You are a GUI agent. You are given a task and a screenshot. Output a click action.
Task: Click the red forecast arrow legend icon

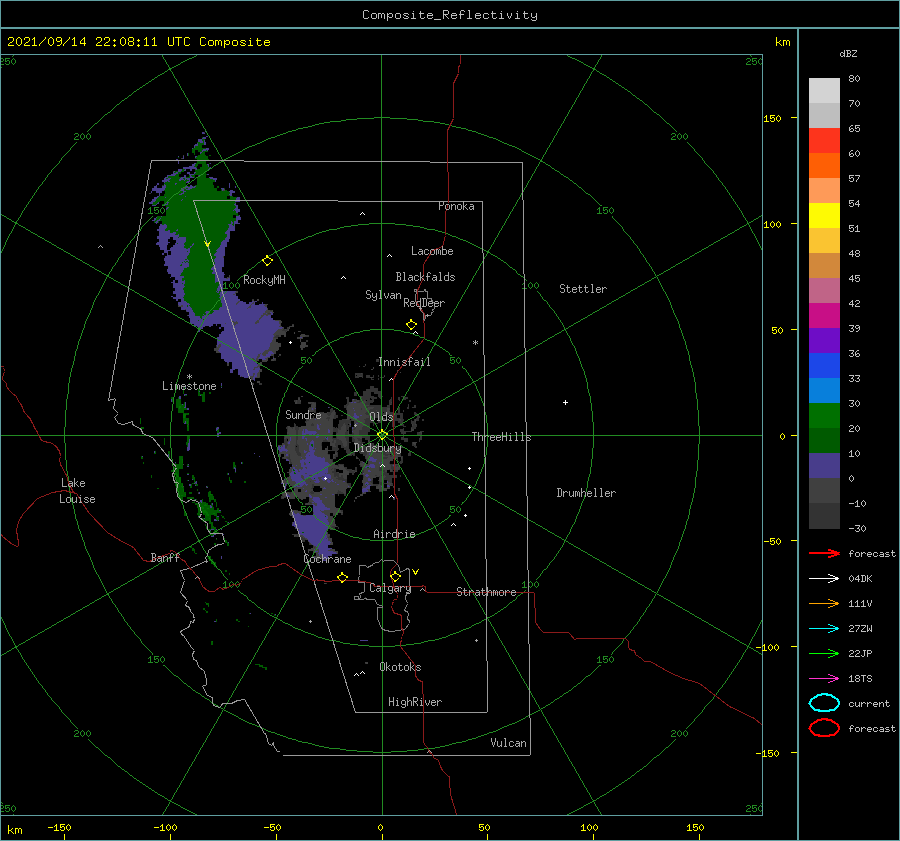click(x=824, y=553)
